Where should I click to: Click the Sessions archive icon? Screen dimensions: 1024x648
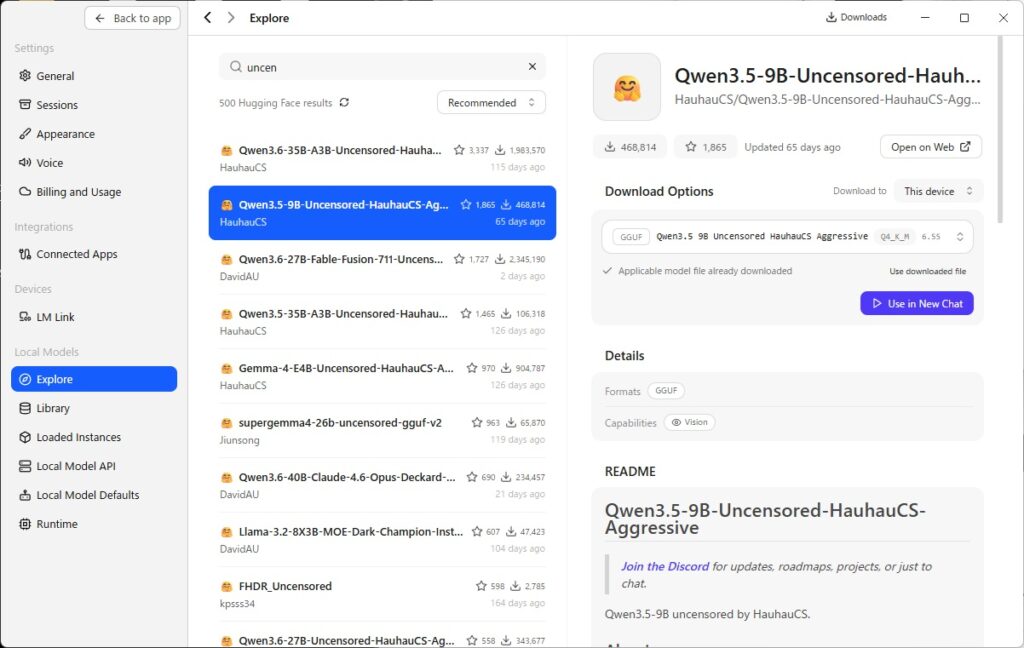[x=25, y=105]
